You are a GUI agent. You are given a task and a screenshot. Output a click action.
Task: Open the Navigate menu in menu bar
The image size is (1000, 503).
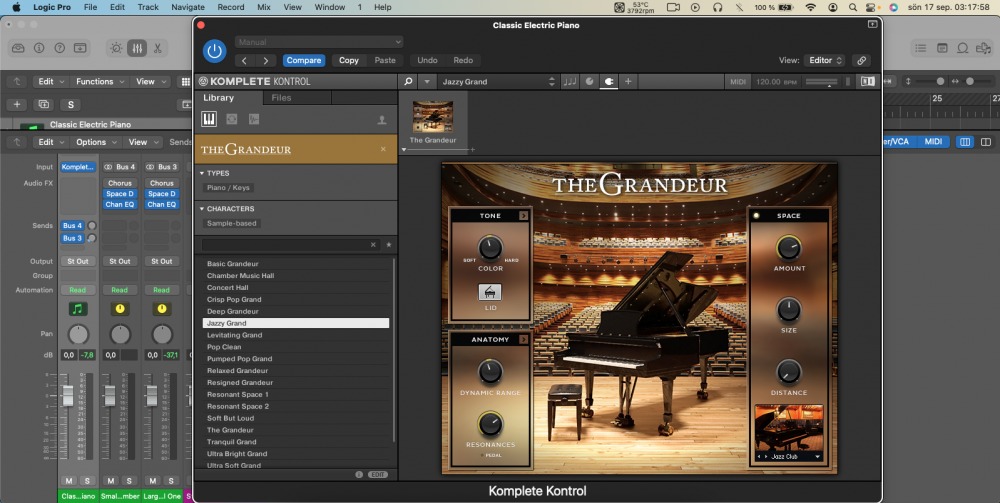pos(187,7)
